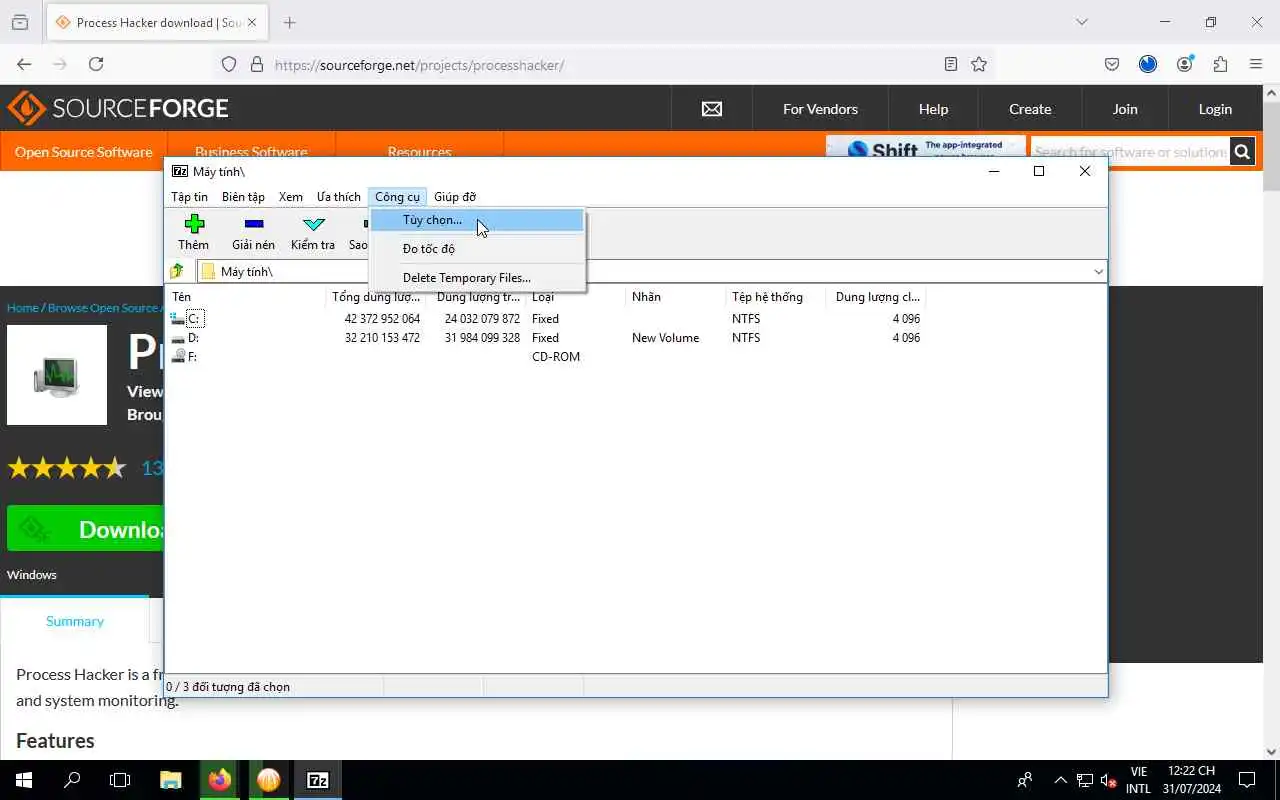
Task: Click the Home breadcrumb link
Action: pyautogui.click(x=23, y=308)
